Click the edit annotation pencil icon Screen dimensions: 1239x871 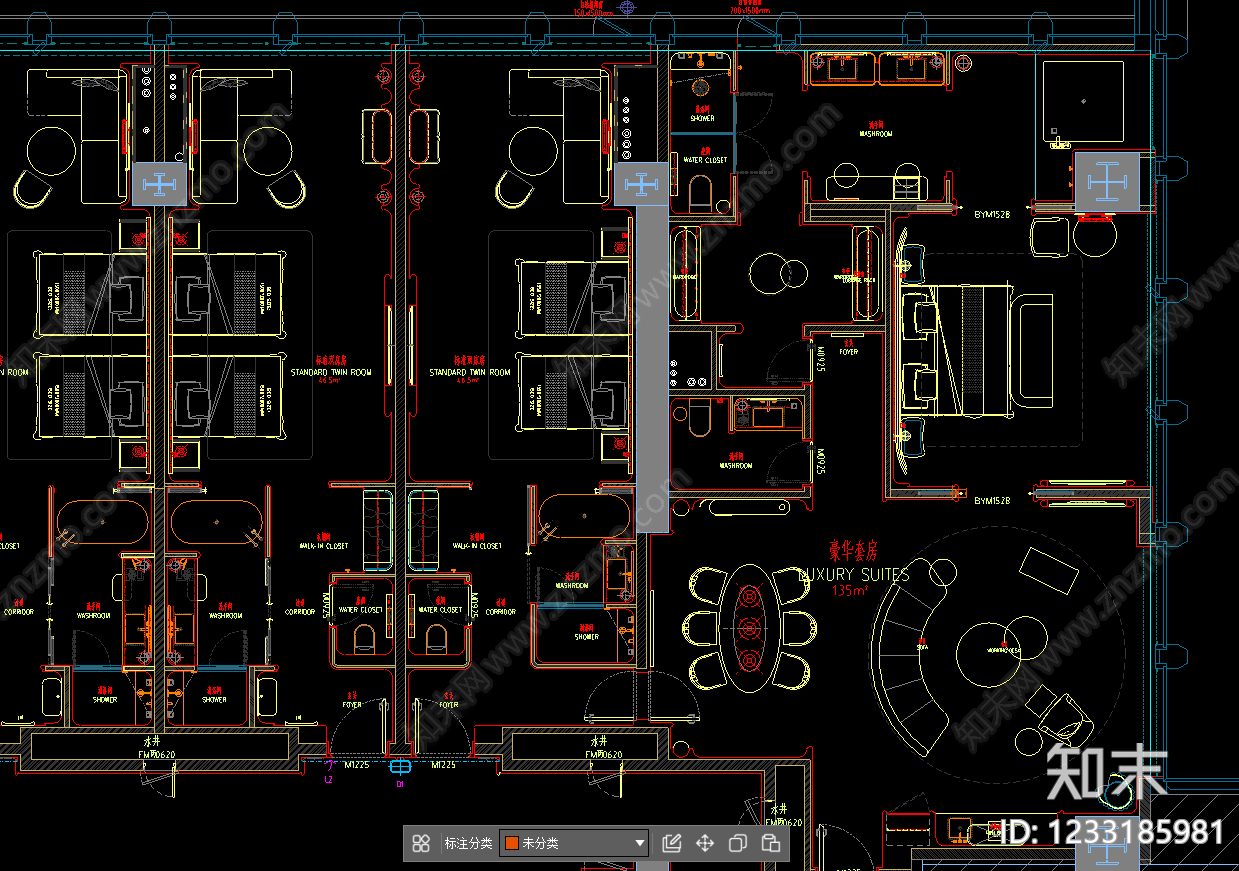pos(672,843)
